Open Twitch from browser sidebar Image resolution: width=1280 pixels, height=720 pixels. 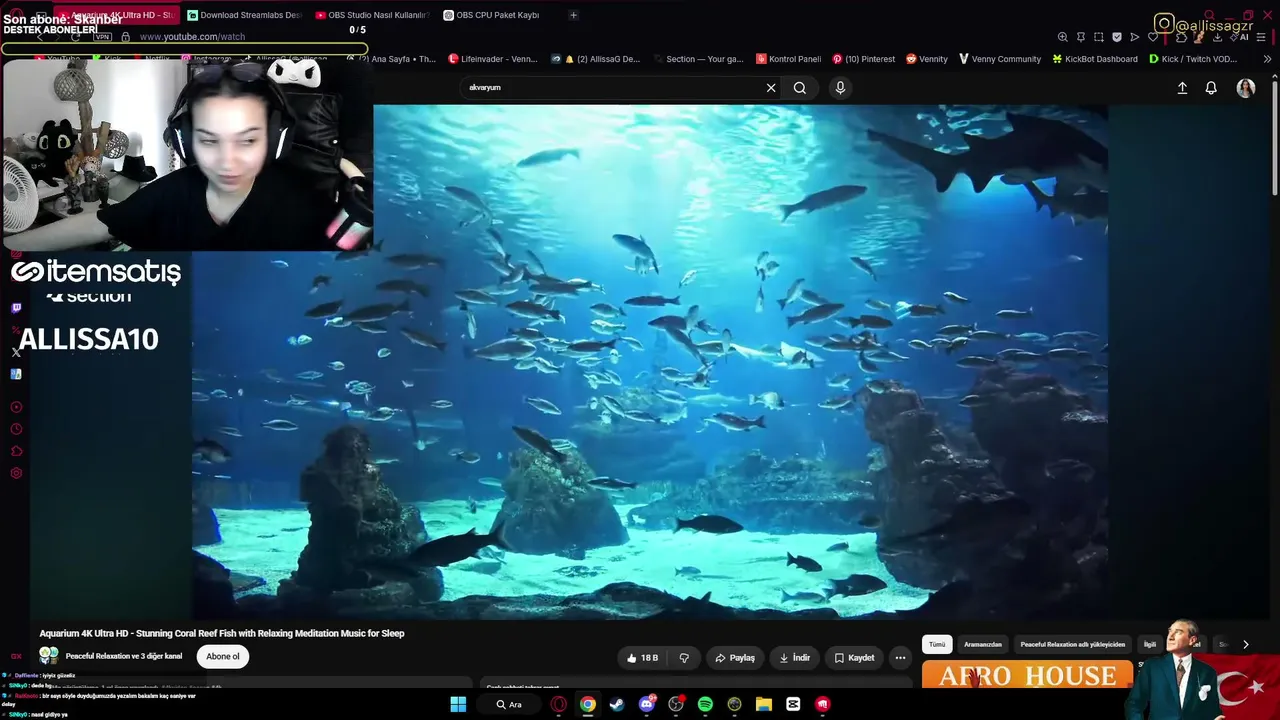16,308
